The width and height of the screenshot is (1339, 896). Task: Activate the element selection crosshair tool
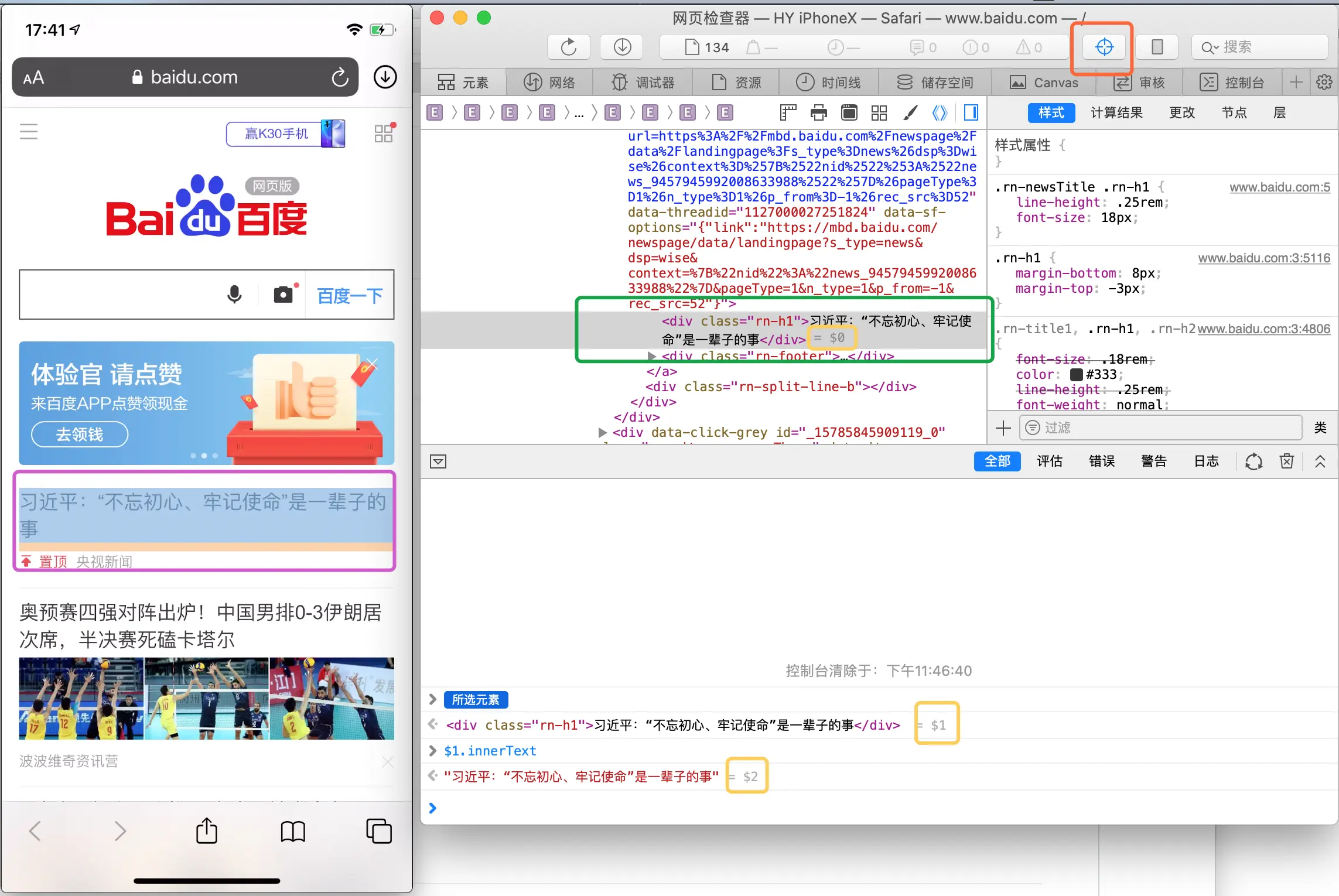(x=1104, y=47)
